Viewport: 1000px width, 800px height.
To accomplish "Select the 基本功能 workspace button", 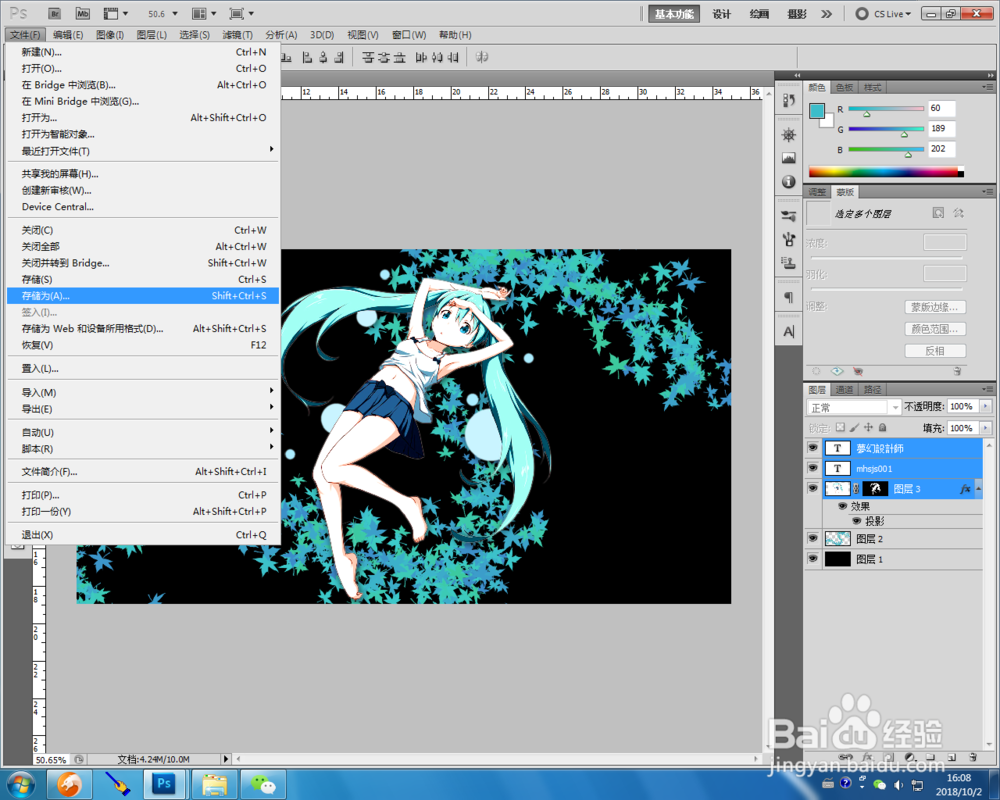I will point(674,14).
